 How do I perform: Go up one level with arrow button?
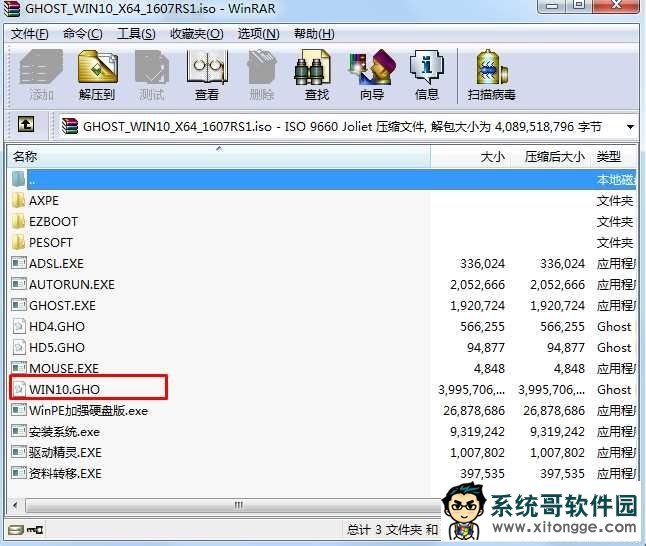(x=26, y=124)
